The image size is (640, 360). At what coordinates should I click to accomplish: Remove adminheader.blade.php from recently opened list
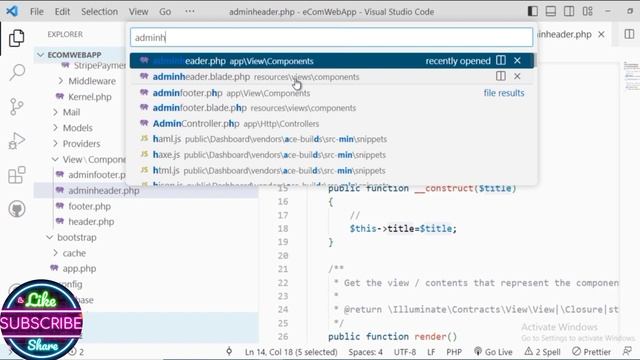517,76
